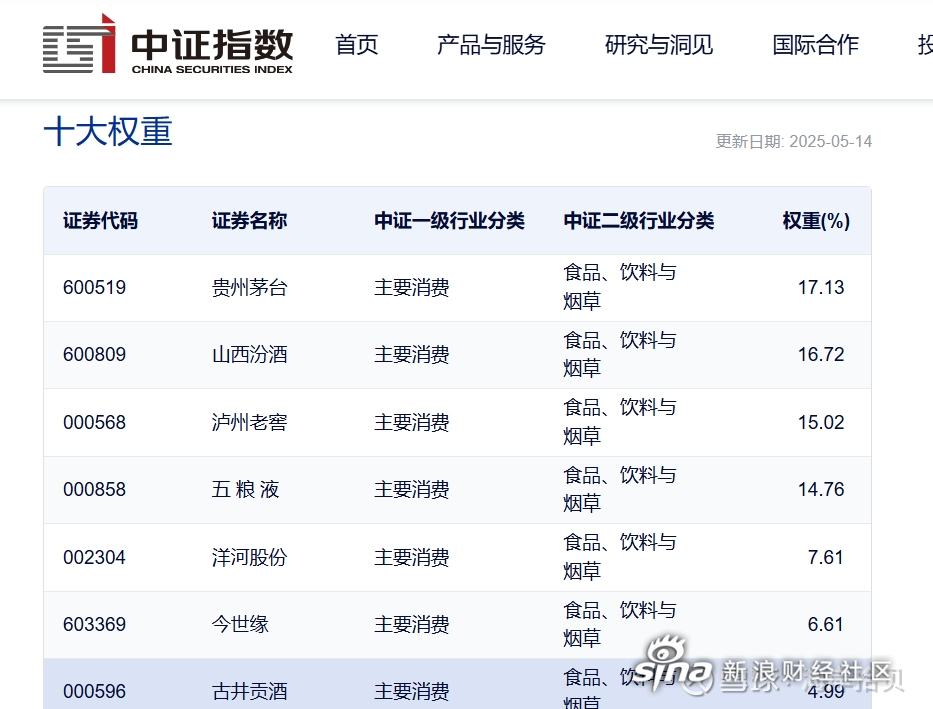This screenshot has height=709, width=933.
Task: Click the 山西汾酒 security name
Action: click(250, 354)
